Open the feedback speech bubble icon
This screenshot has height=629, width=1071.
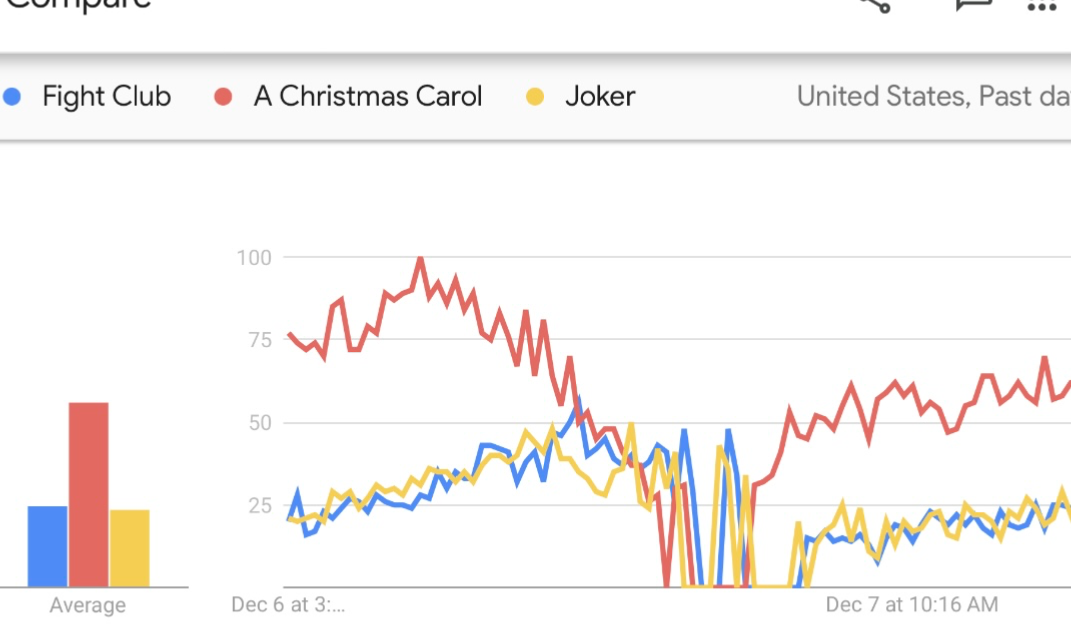click(973, 5)
